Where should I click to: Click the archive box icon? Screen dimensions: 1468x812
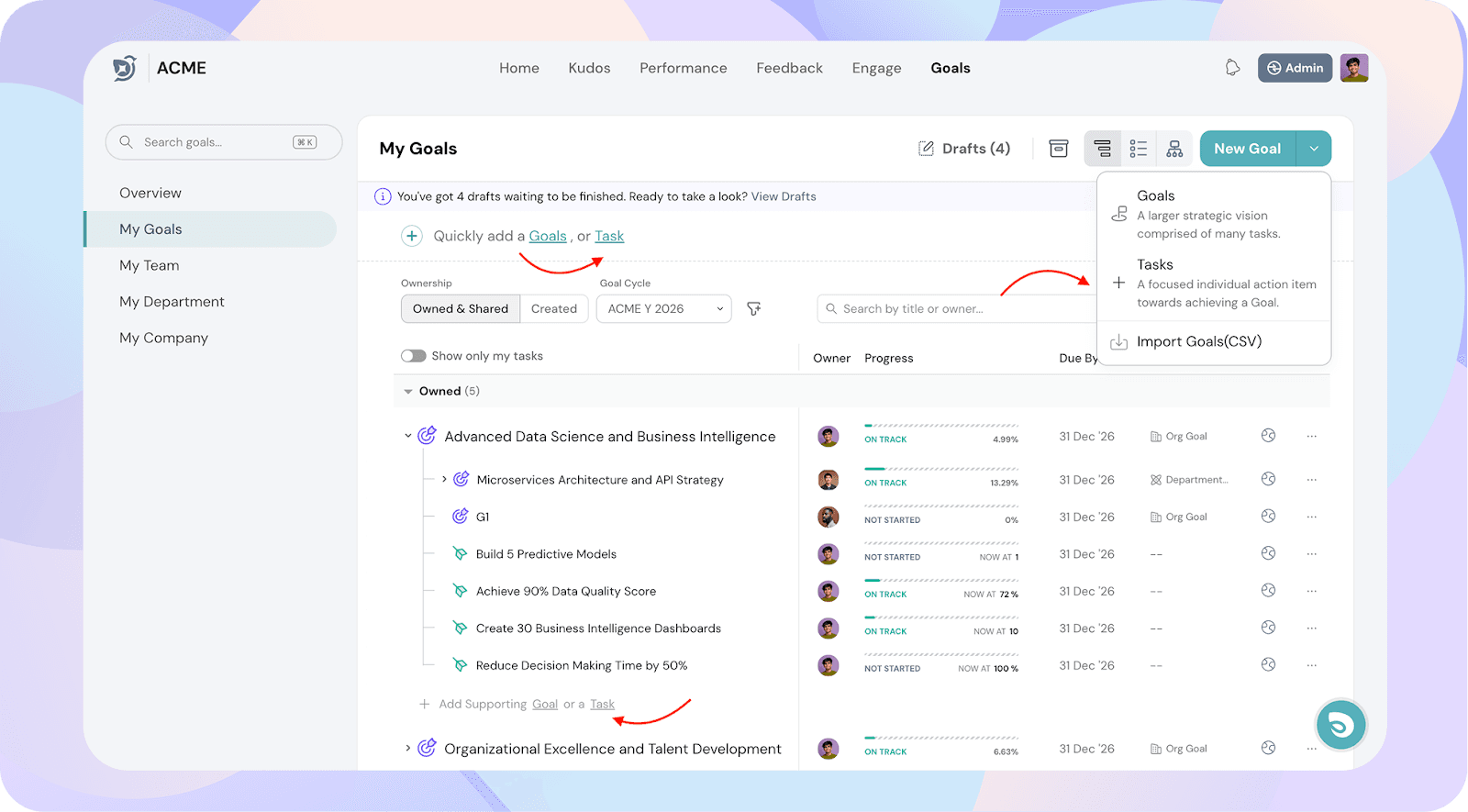[x=1058, y=149]
